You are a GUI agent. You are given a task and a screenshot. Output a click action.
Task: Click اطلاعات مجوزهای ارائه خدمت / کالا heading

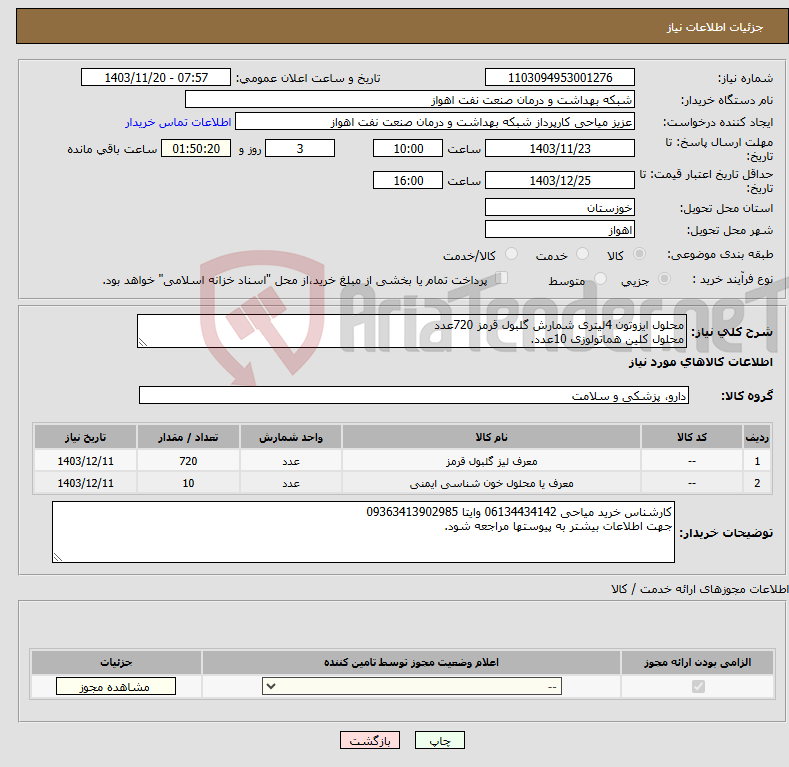click(699, 588)
